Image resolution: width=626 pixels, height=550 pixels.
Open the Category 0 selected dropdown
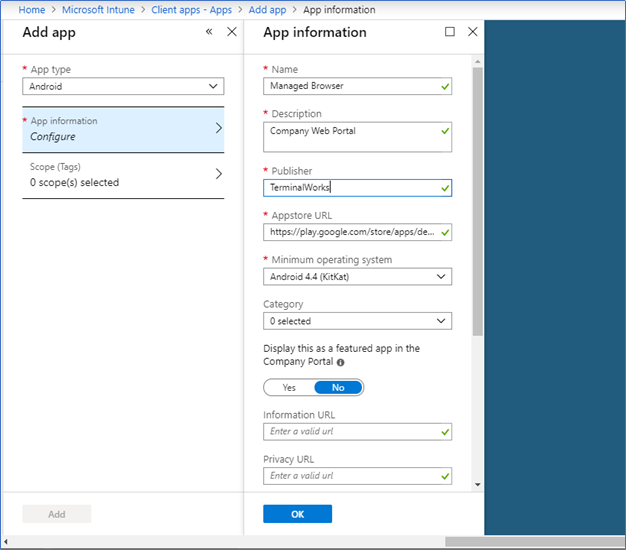357,321
